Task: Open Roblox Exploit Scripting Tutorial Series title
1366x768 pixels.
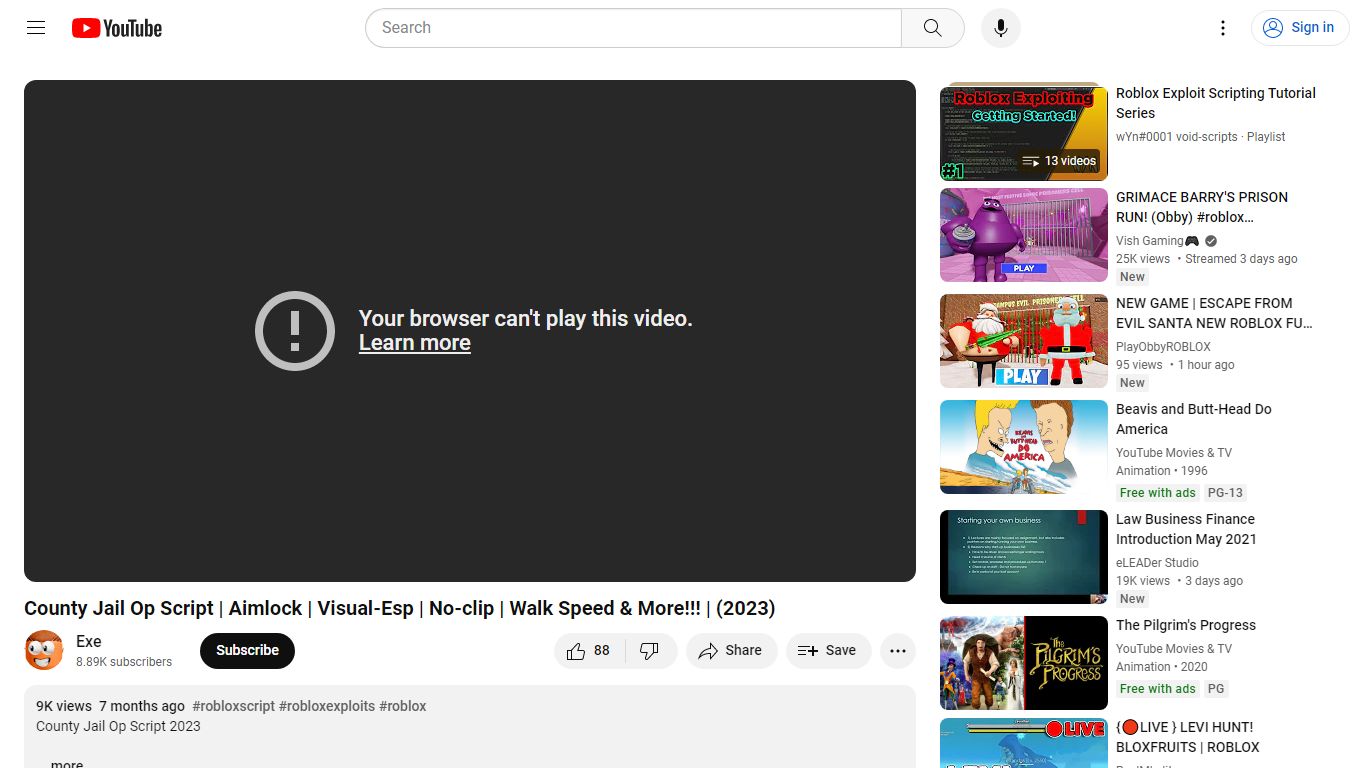Action: coord(1216,103)
